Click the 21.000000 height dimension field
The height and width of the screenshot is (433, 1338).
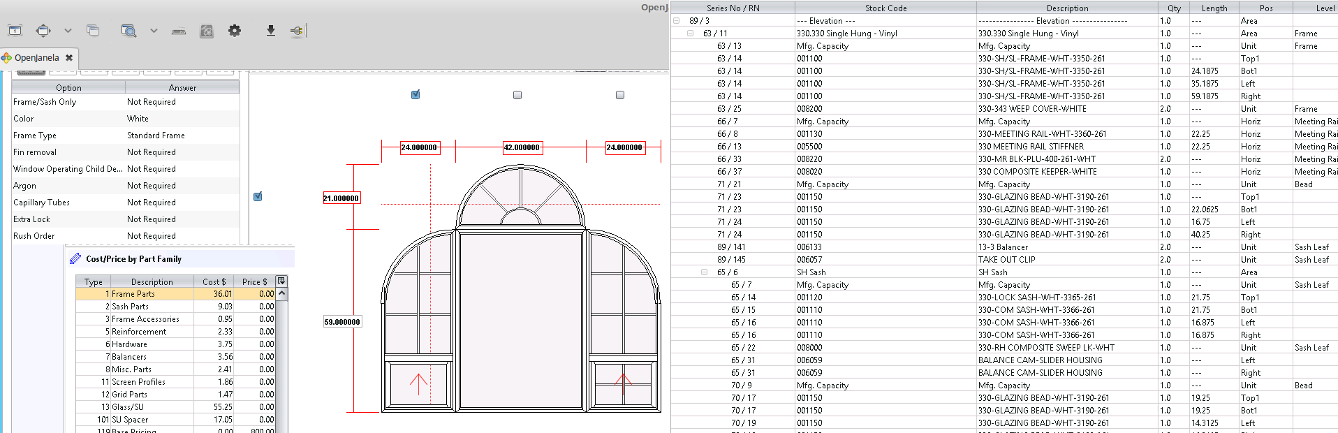pos(340,198)
